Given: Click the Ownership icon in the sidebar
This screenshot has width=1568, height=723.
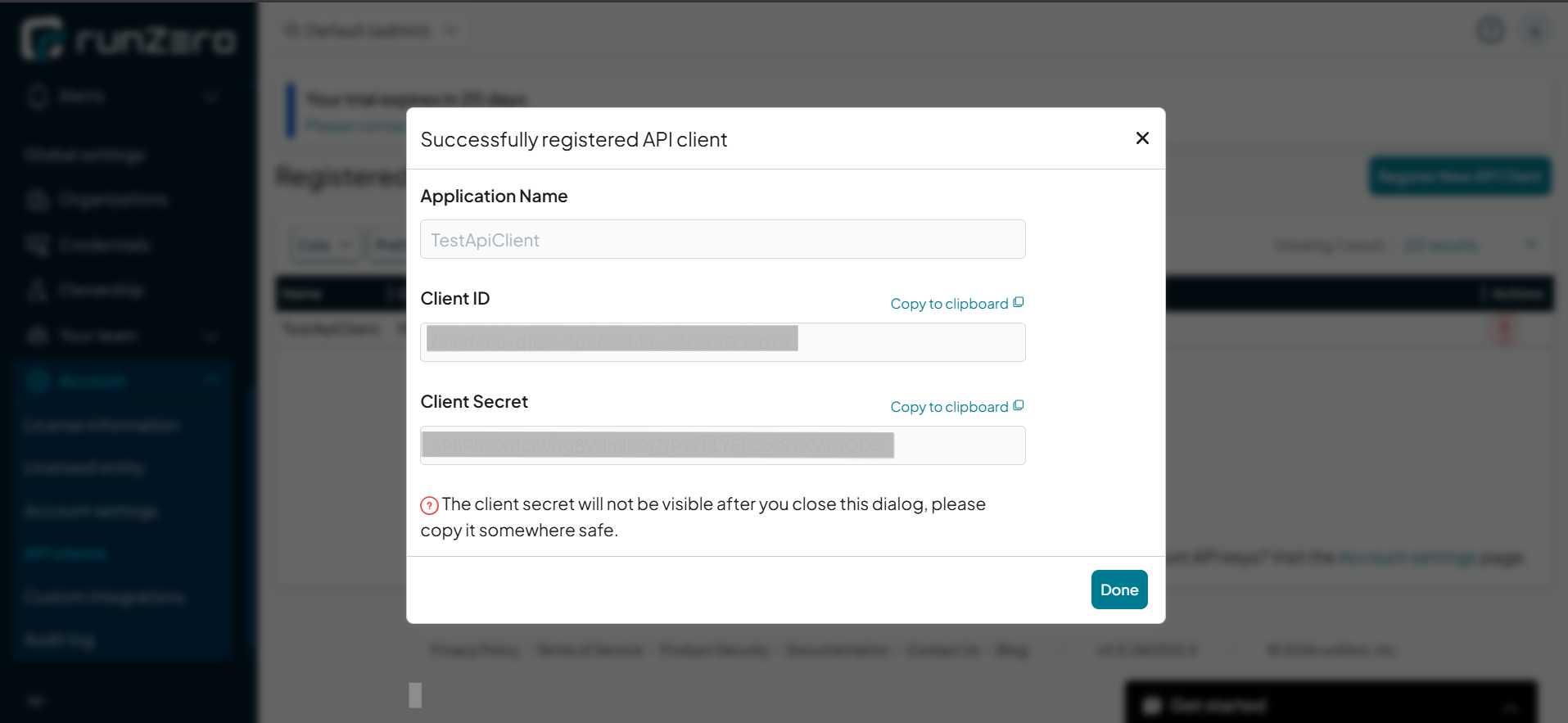Looking at the screenshot, I should pyautogui.click(x=37, y=289).
